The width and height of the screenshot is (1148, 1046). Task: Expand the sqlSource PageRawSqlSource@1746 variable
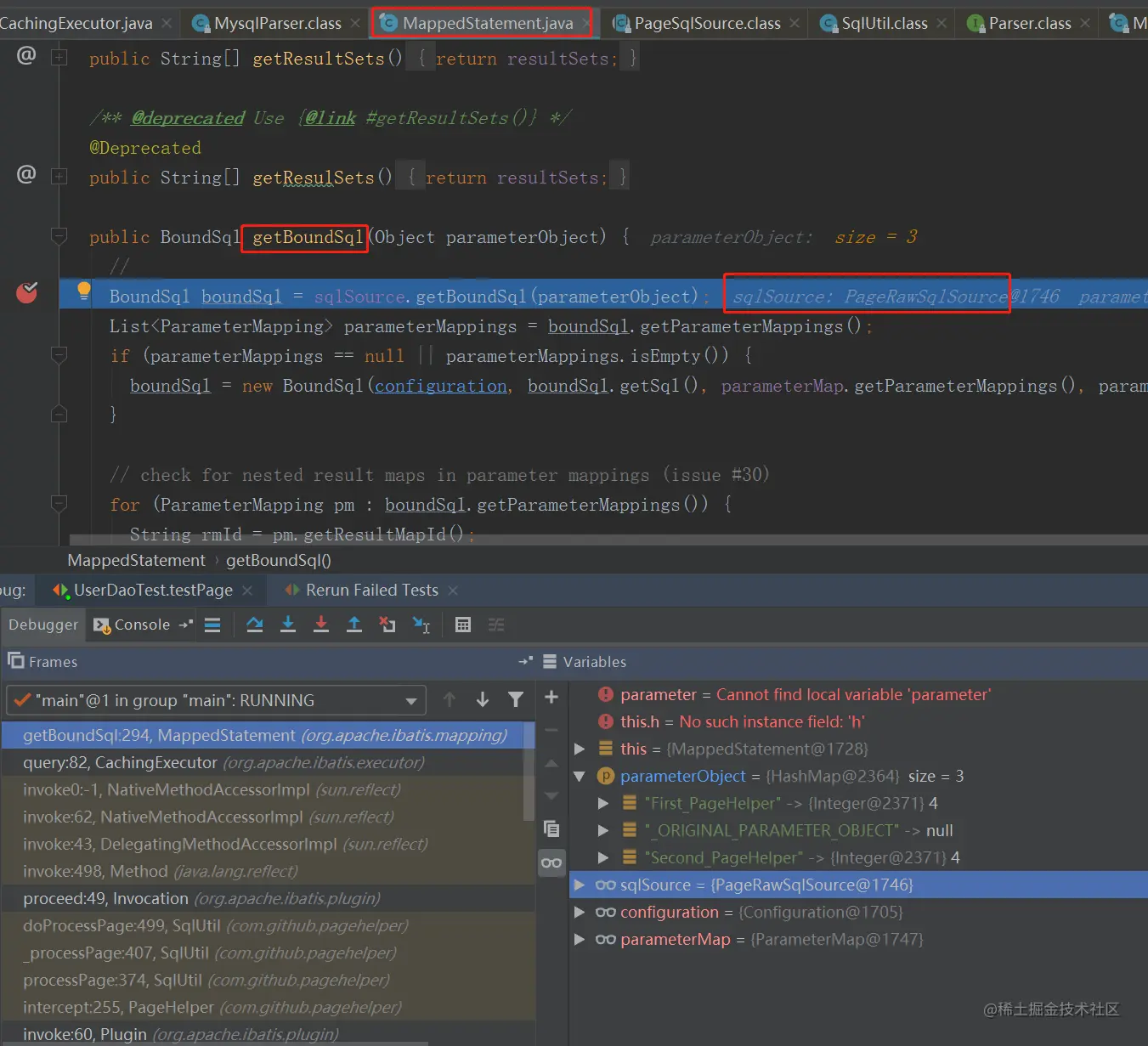pyautogui.click(x=580, y=885)
